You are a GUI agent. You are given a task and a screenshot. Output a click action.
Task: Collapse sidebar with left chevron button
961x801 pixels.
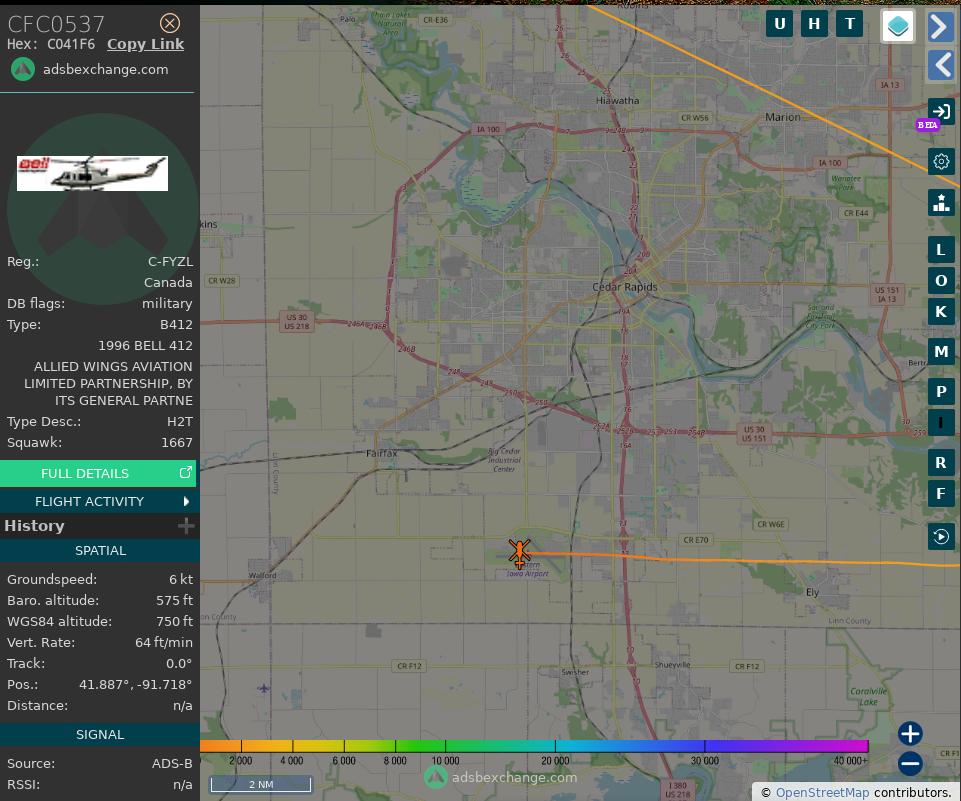click(x=941, y=65)
